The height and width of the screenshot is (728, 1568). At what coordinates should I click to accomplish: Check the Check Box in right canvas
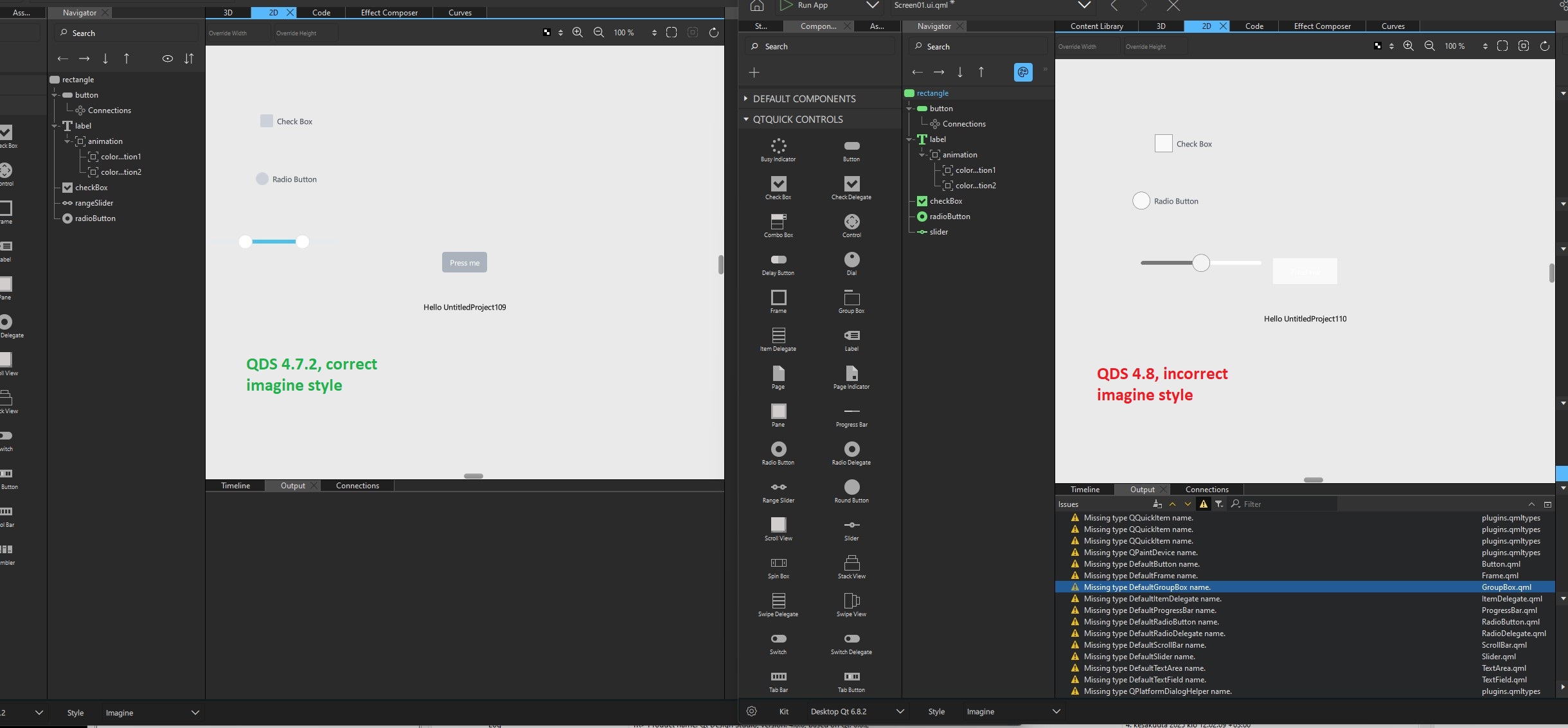click(1164, 143)
